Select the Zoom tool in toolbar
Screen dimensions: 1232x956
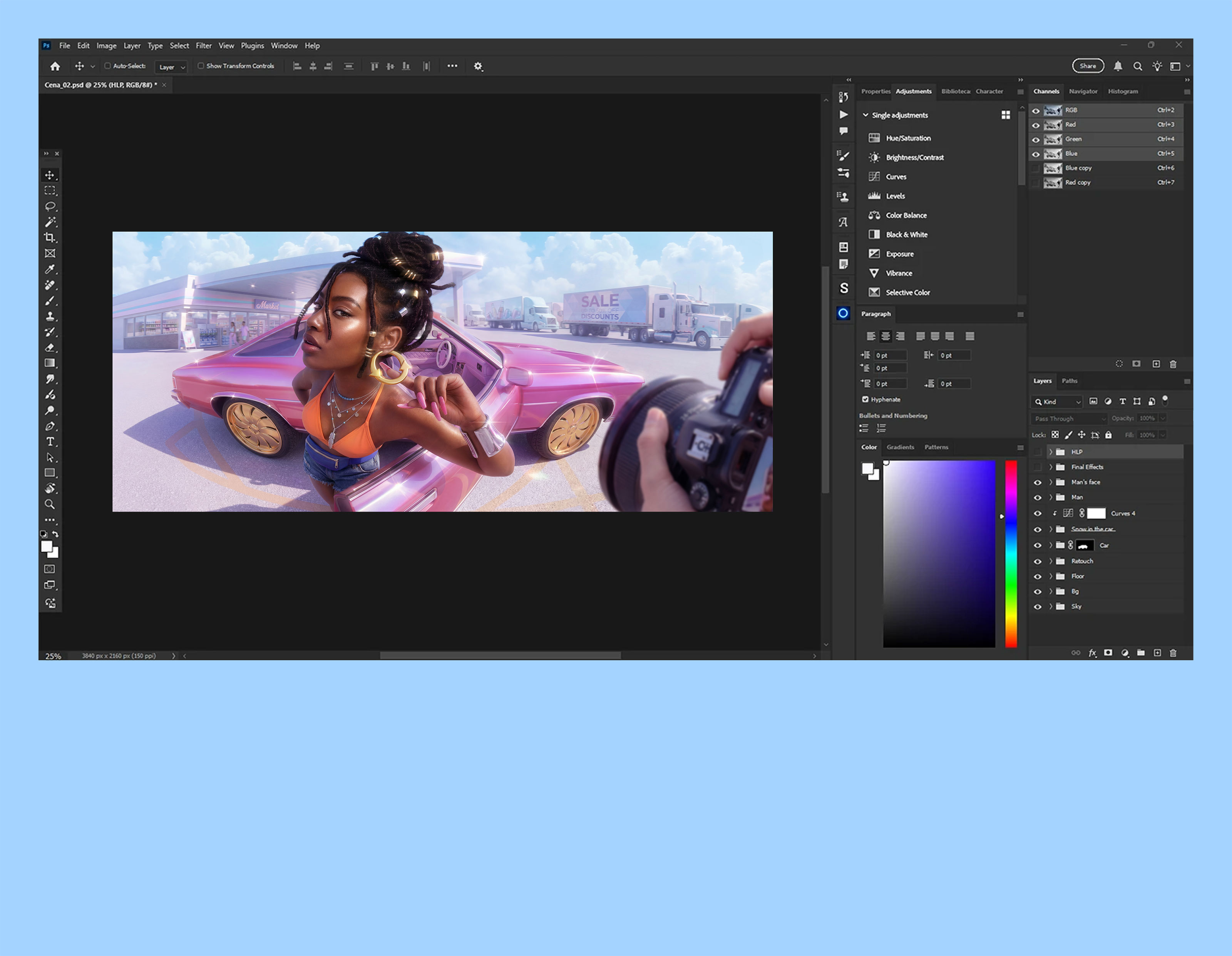pyautogui.click(x=50, y=504)
